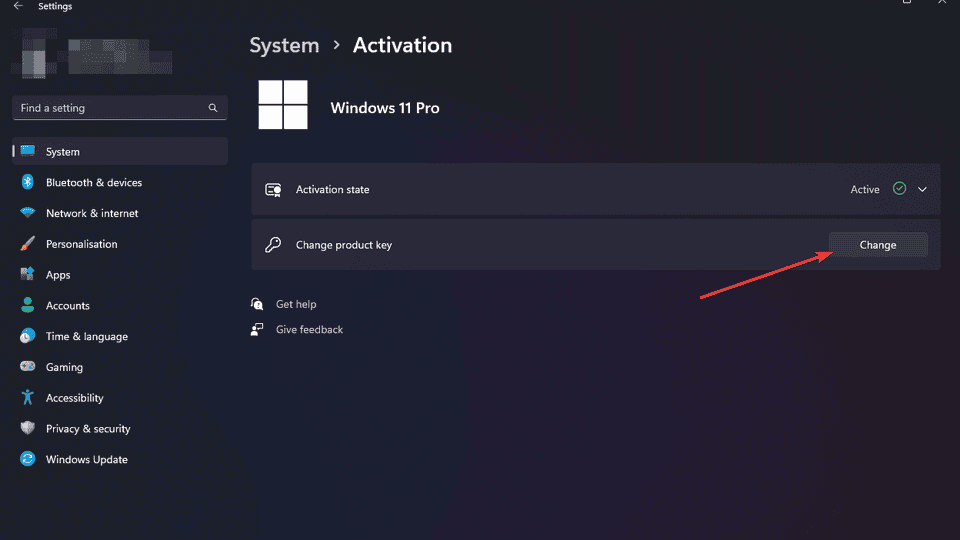Click the Time & language clock icon
The image size is (960, 540).
[28, 336]
